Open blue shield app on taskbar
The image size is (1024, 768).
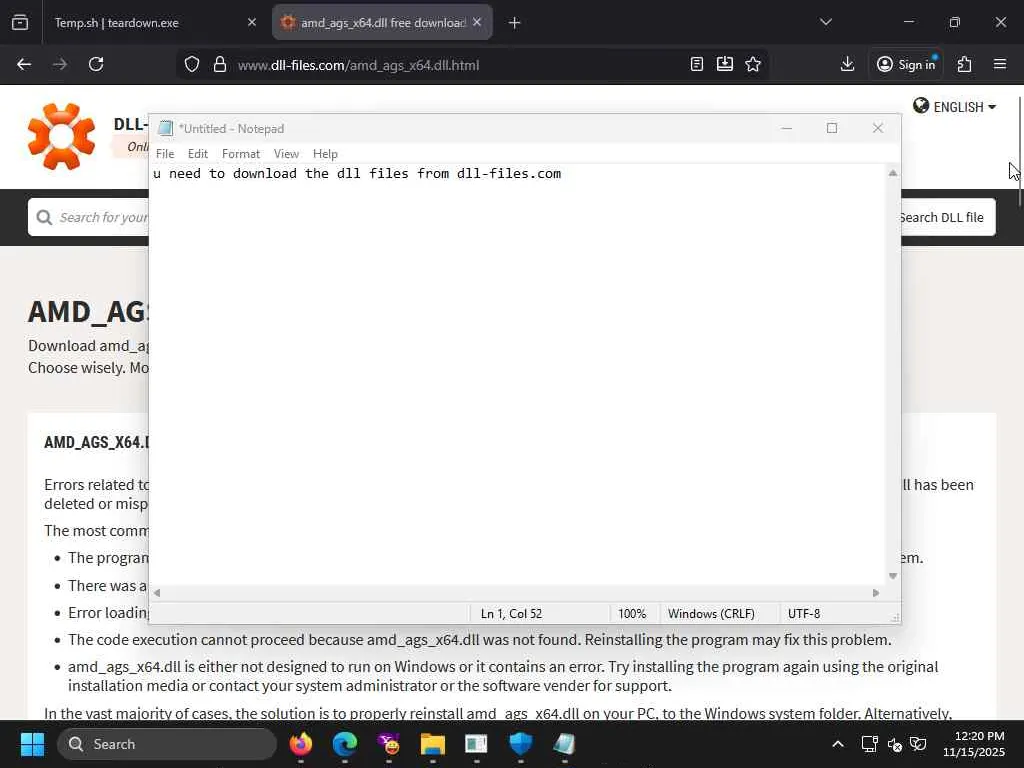tap(520, 744)
